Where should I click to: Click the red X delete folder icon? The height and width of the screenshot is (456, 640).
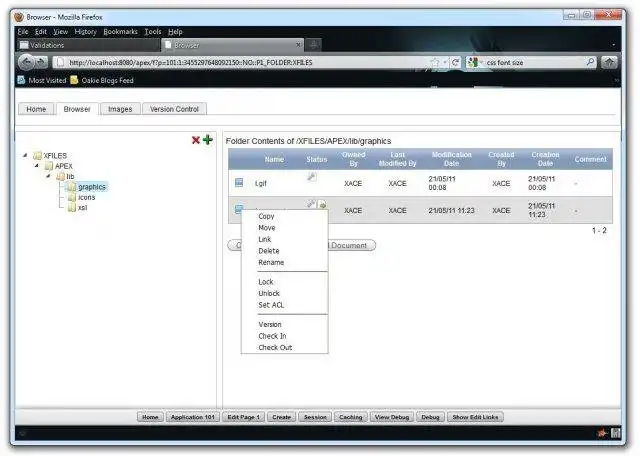click(x=196, y=140)
